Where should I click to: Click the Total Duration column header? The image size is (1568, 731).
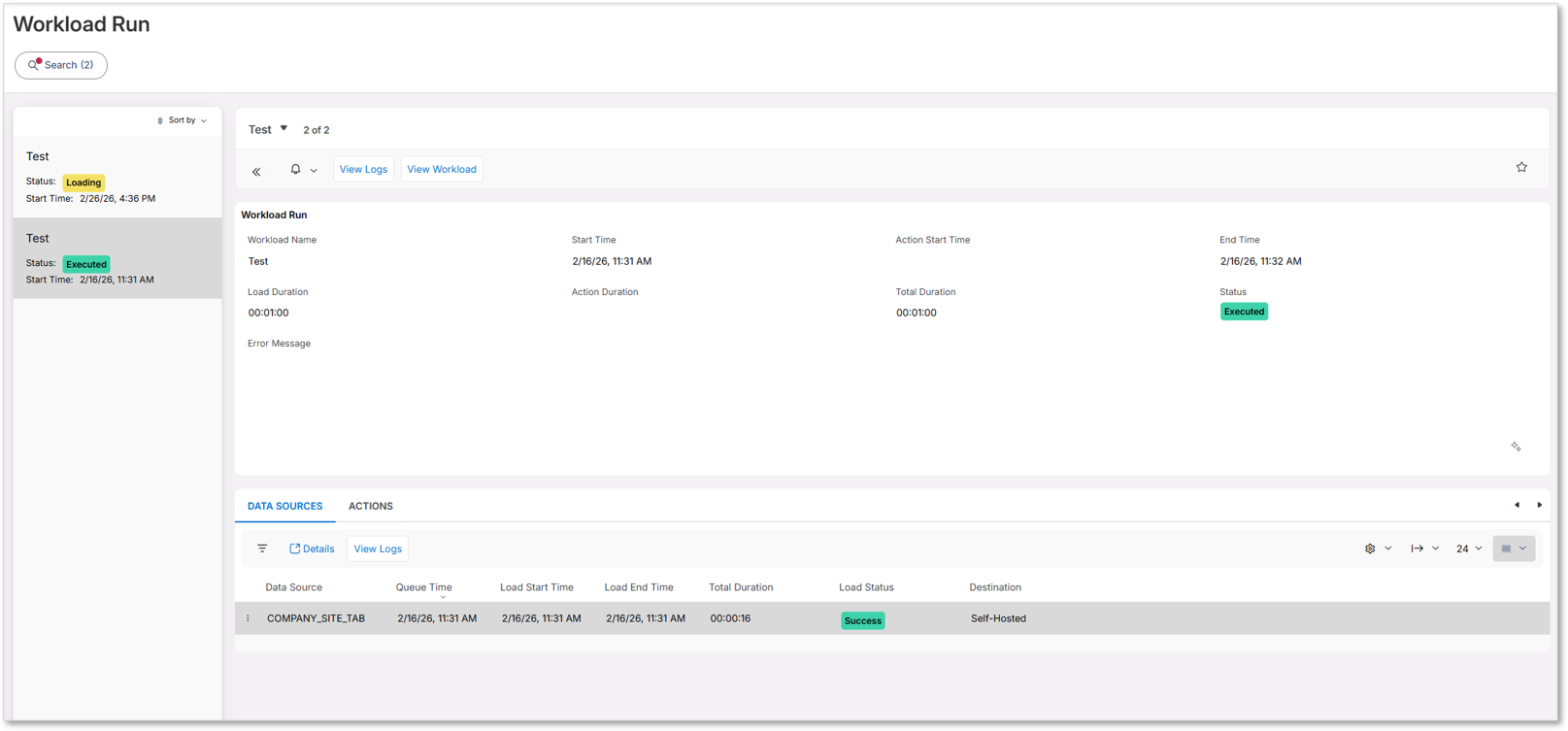click(741, 587)
